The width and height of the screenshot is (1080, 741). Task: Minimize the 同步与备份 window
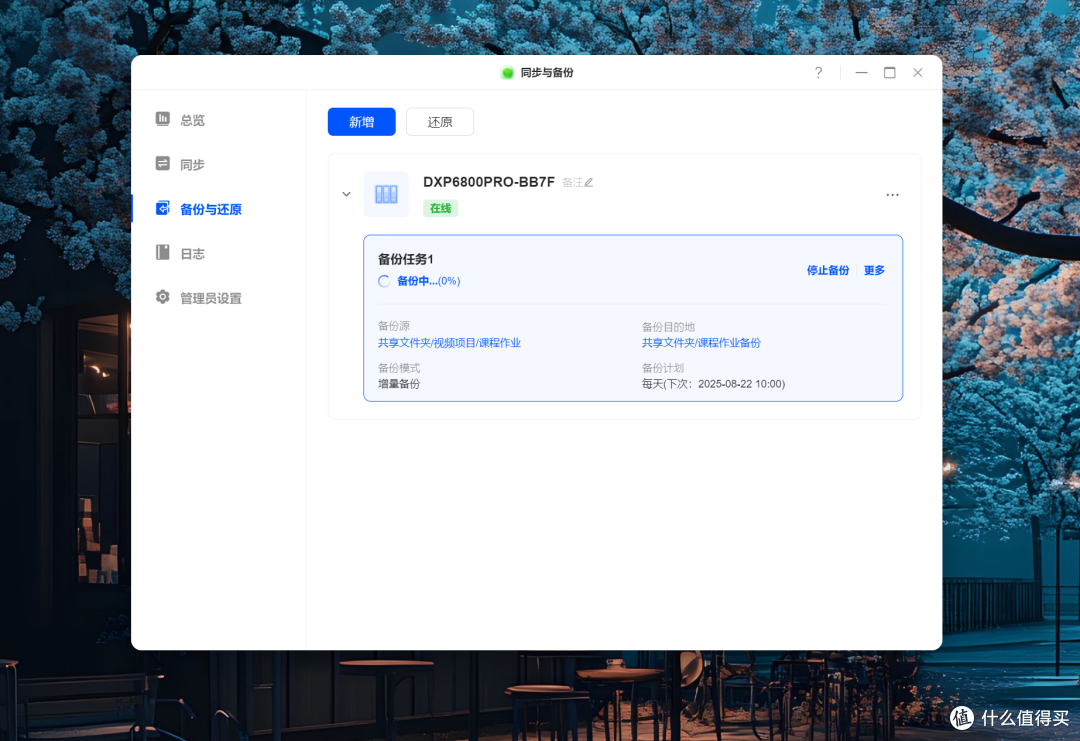click(861, 72)
